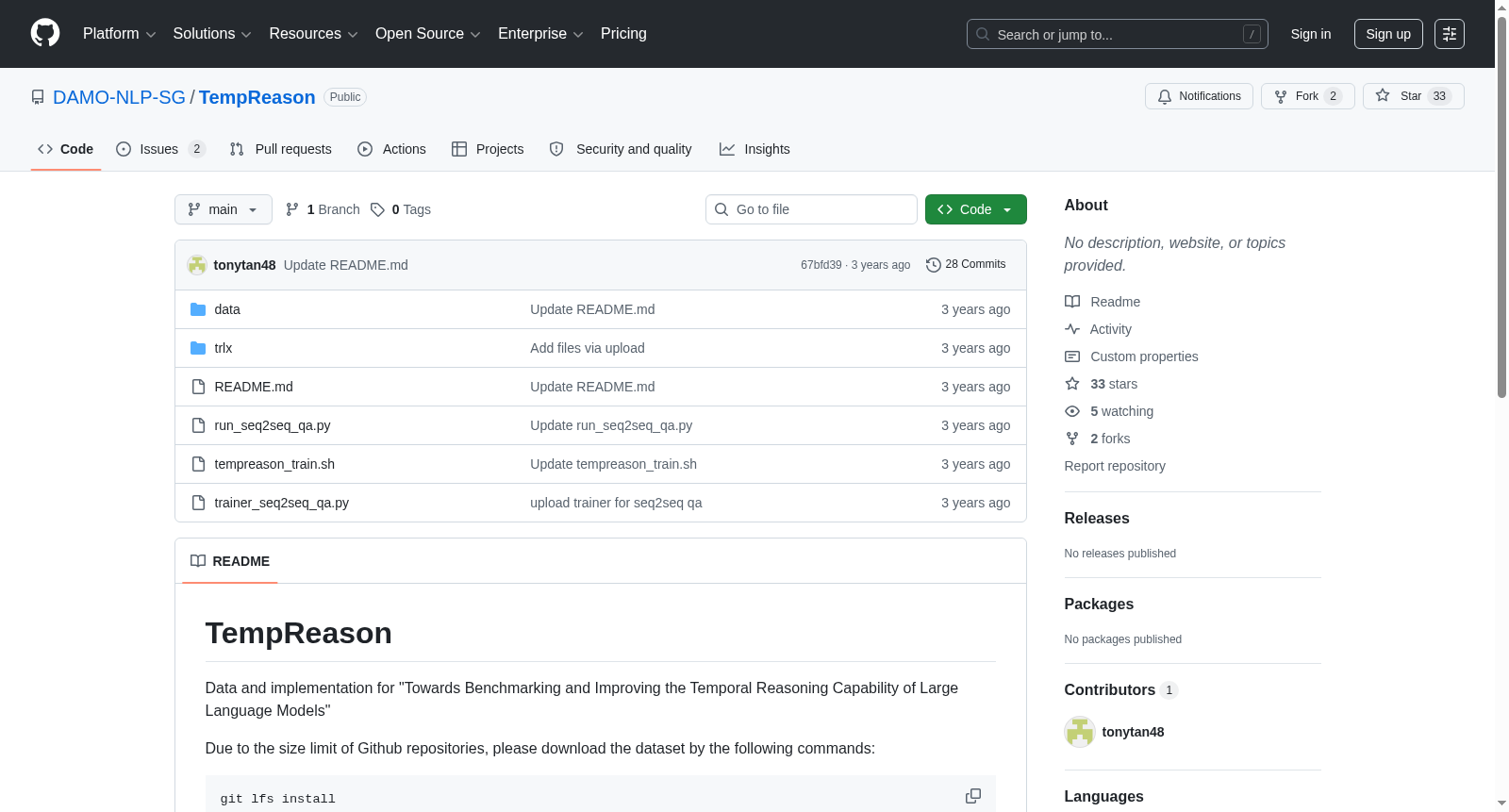
Task: Click tonytan48 avatar in commit header
Action: (197, 265)
